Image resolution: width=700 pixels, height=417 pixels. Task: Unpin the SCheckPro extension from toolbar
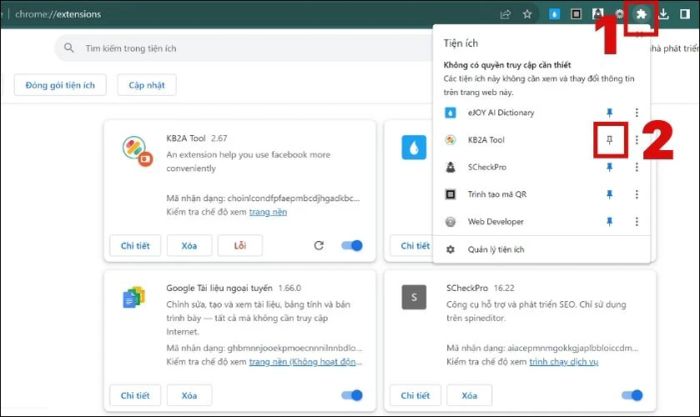click(609, 168)
